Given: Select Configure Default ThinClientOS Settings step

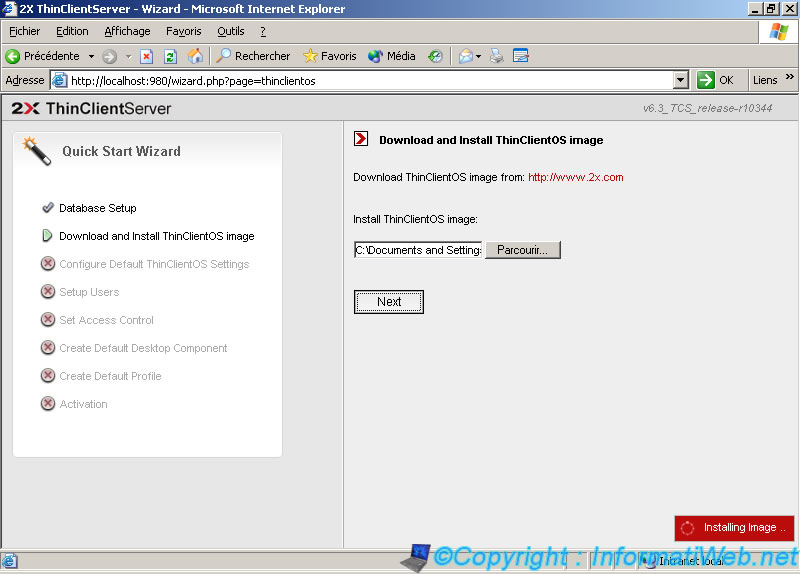Looking at the screenshot, I should click(x=154, y=264).
